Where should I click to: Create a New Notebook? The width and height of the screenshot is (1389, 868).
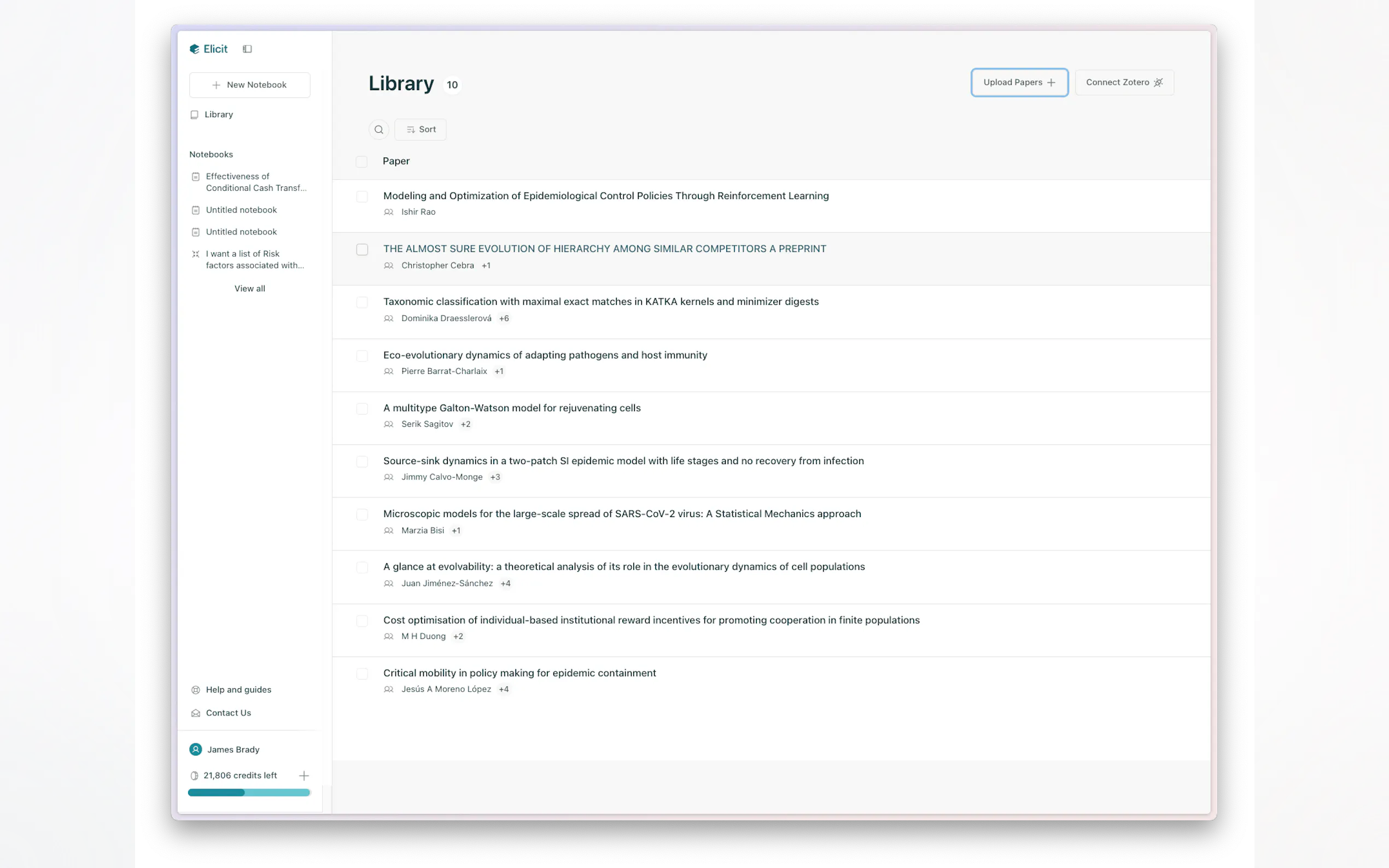[249, 85]
